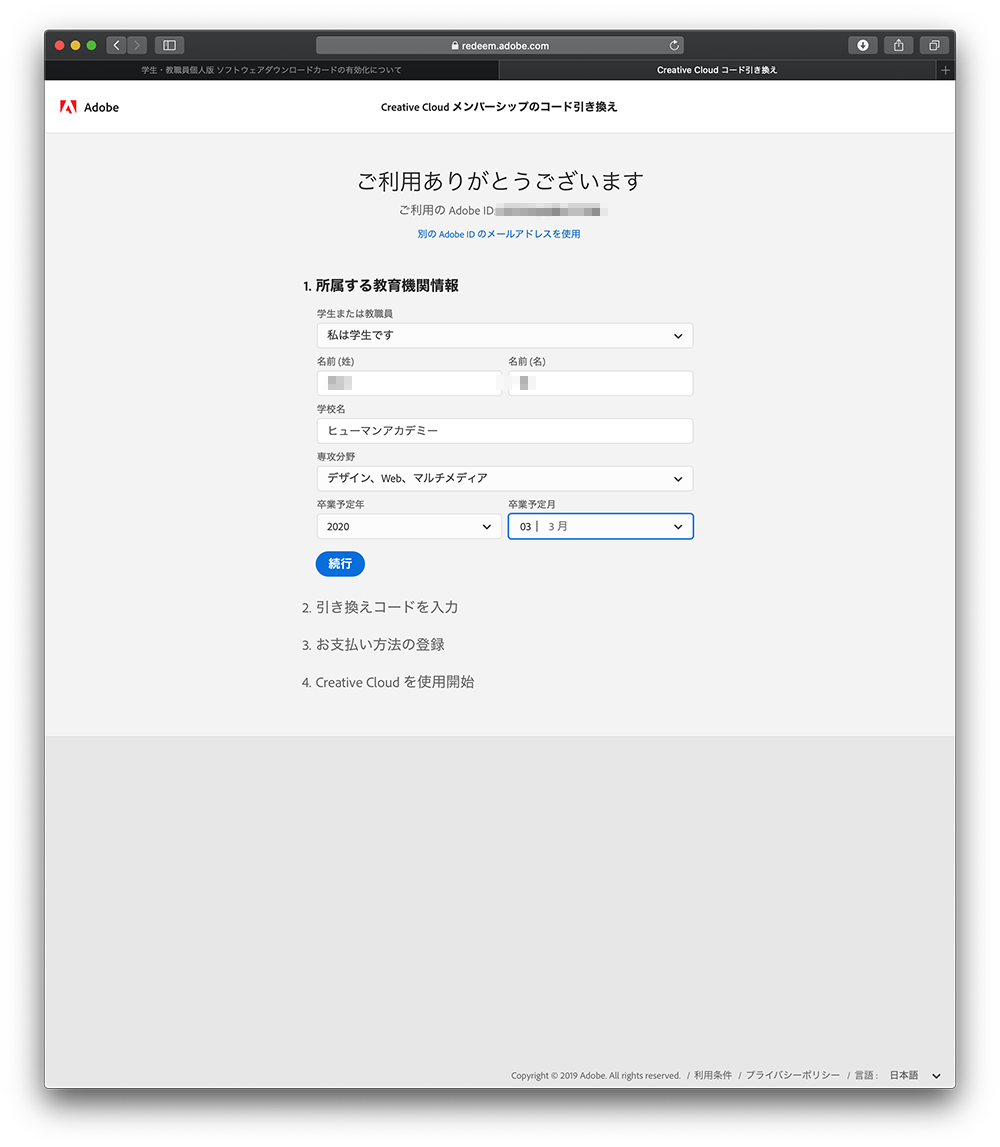This screenshot has width=1000, height=1147.
Task: Click step 2. 引き換えコードを入力
Action: 380,607
